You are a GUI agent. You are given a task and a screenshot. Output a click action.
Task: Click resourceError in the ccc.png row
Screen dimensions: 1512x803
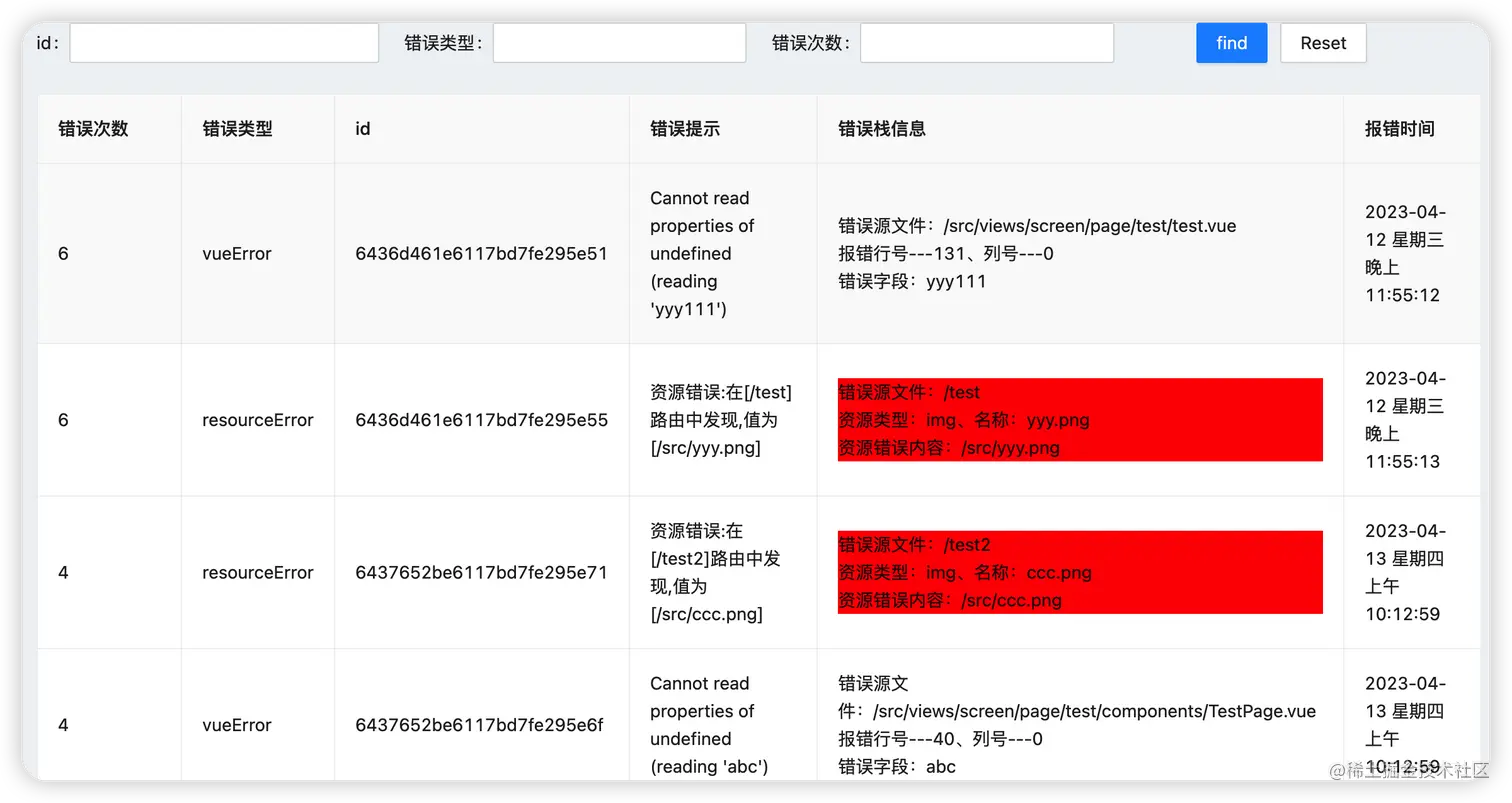(258, 573)
